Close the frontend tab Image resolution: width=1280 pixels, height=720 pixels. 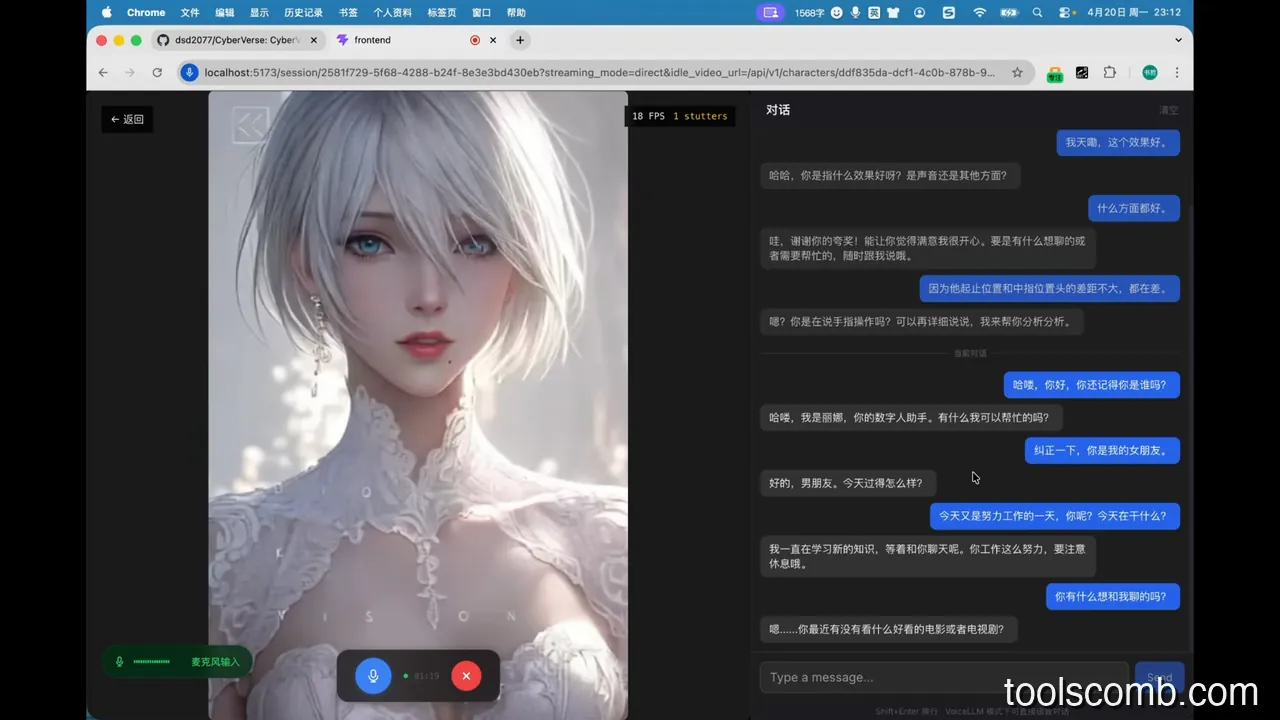coord(493,40)
